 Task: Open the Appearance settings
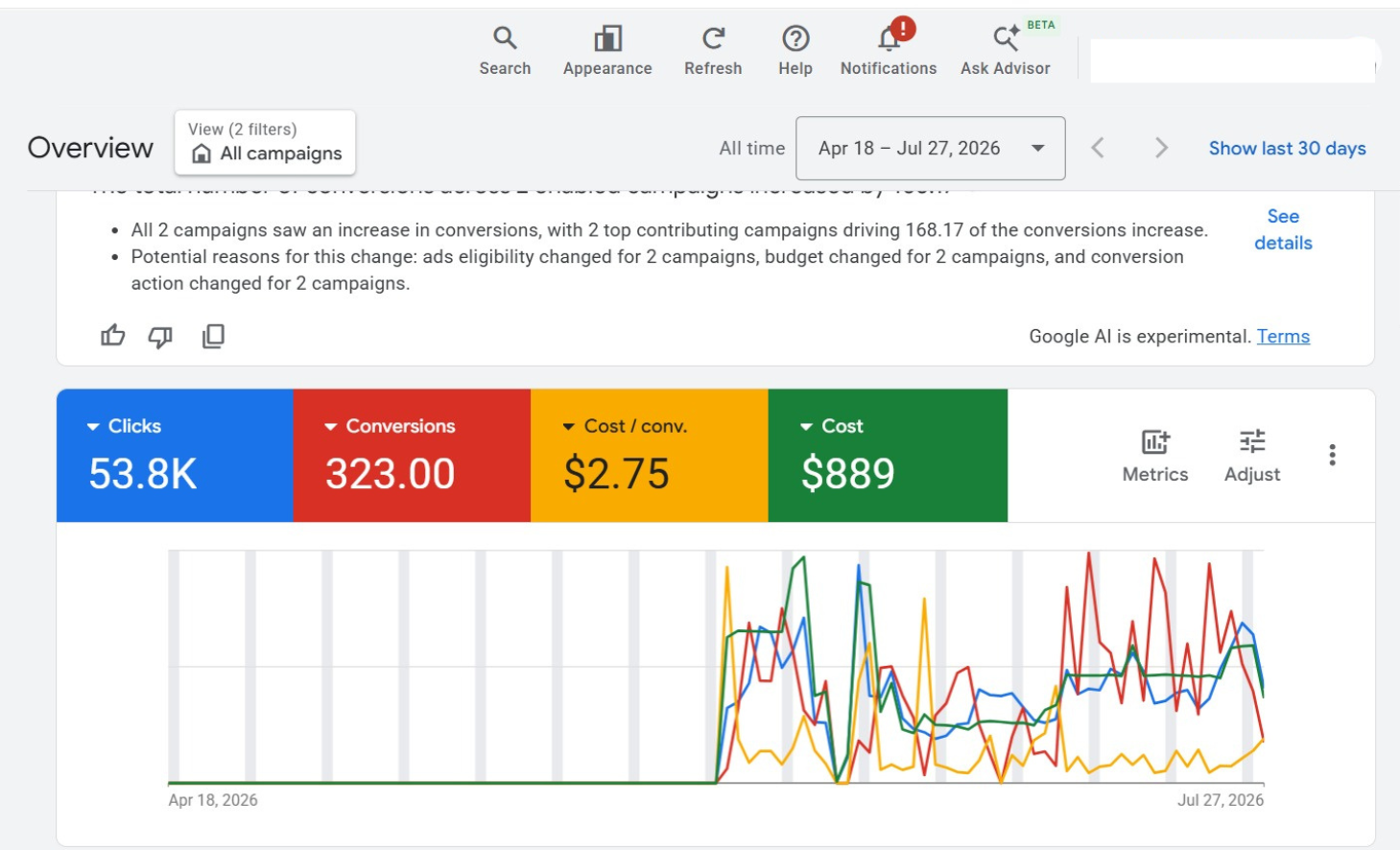607,51
